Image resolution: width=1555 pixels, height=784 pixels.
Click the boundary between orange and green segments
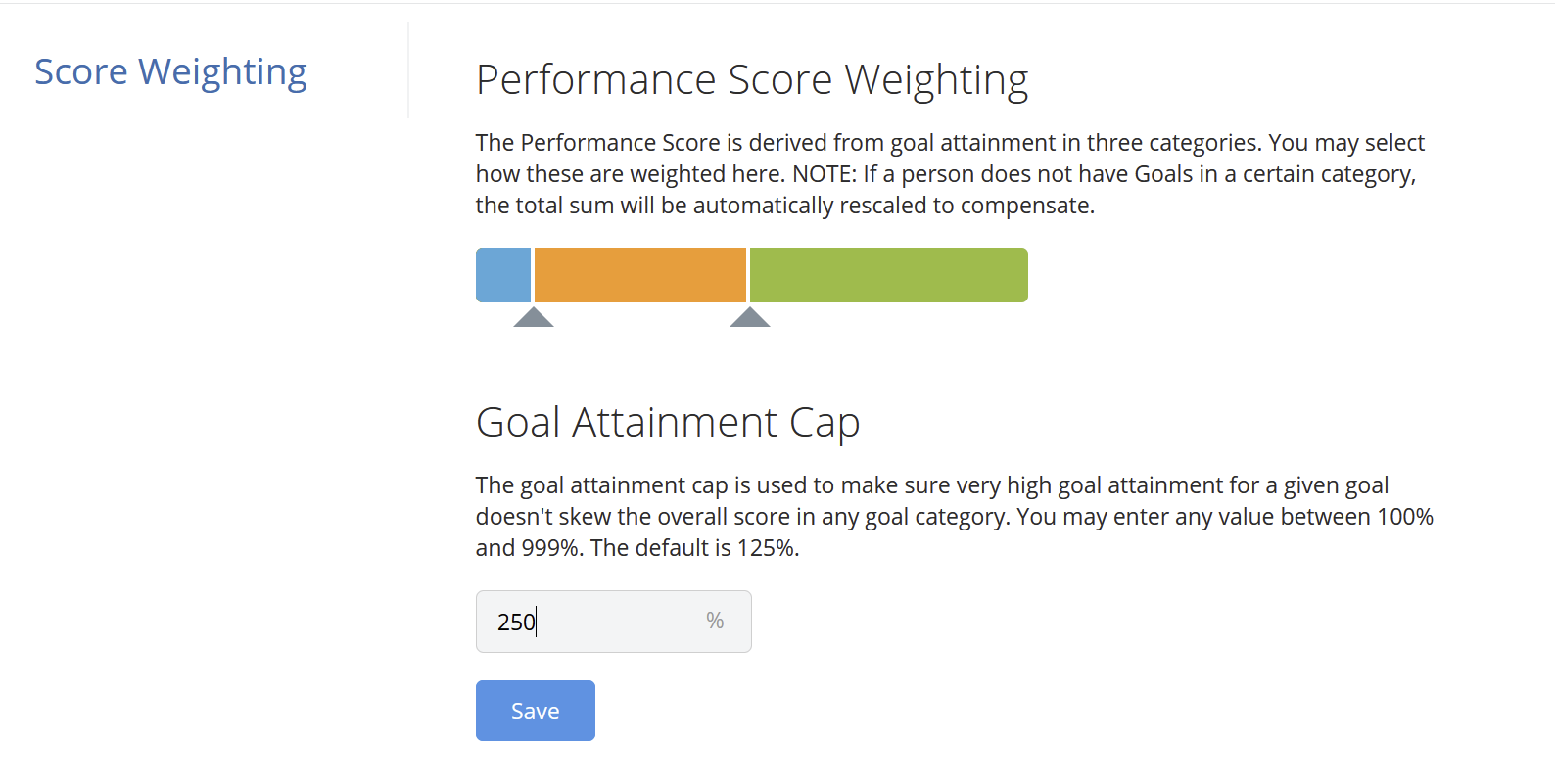[748, 275]
